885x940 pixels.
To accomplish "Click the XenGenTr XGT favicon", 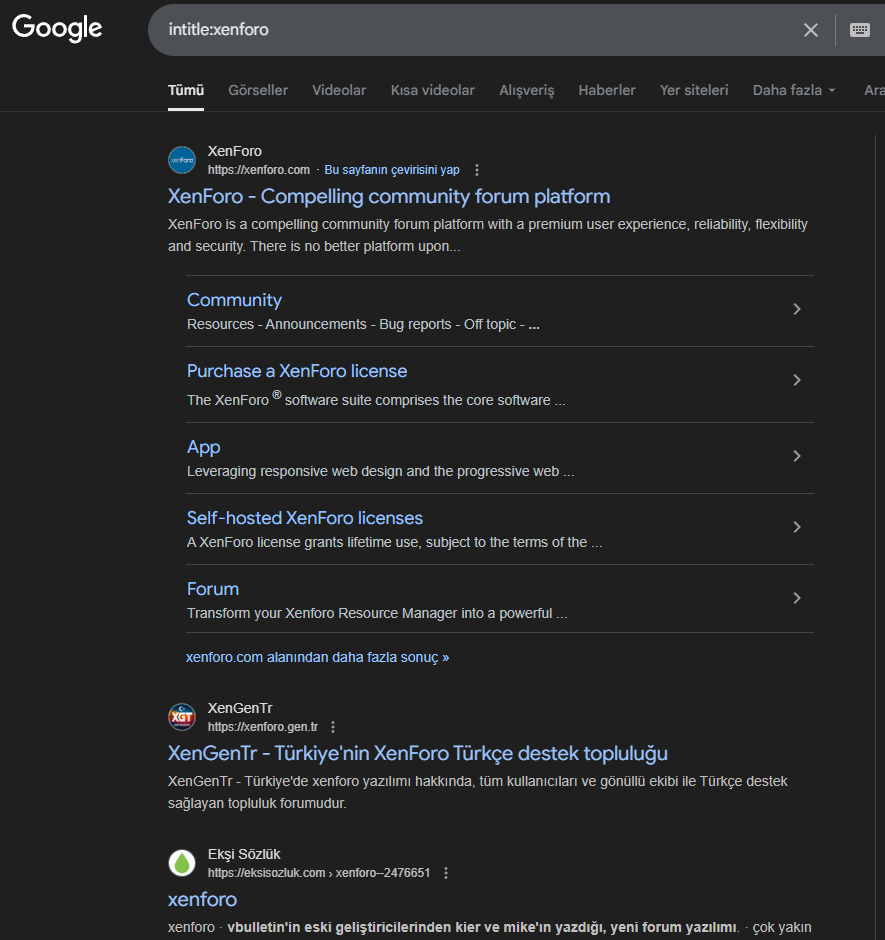I will (x=182, y=717).
